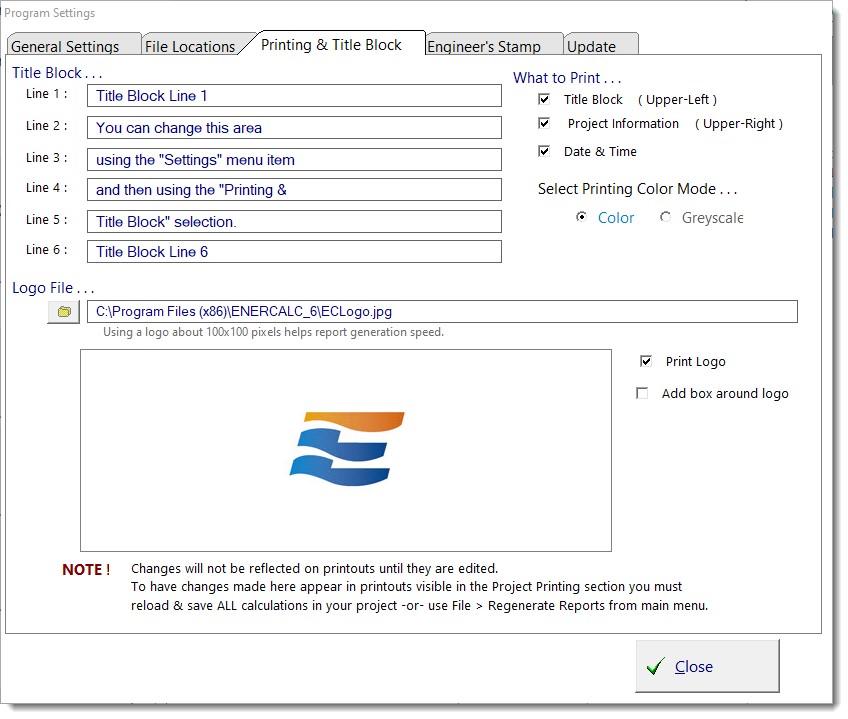The width and height of the screenshot is (848, 719).
Task: Disable the Date & Time checkbox
Action: (x=544, y=152)
